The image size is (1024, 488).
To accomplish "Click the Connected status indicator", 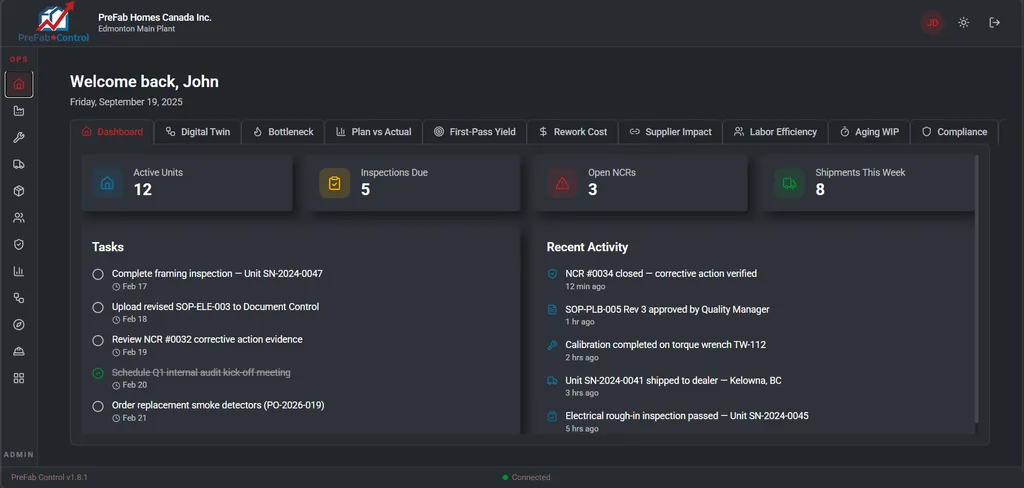I will 526,478.
